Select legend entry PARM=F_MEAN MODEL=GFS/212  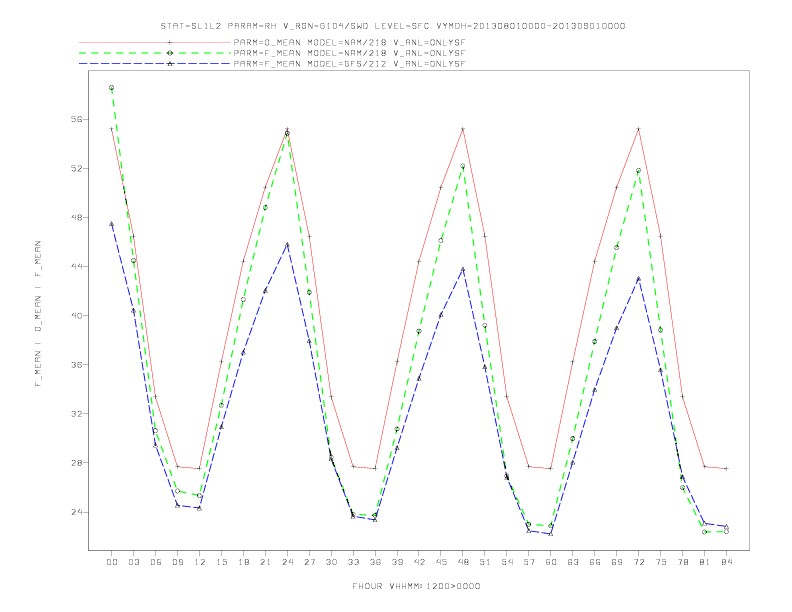coord(349,64)
